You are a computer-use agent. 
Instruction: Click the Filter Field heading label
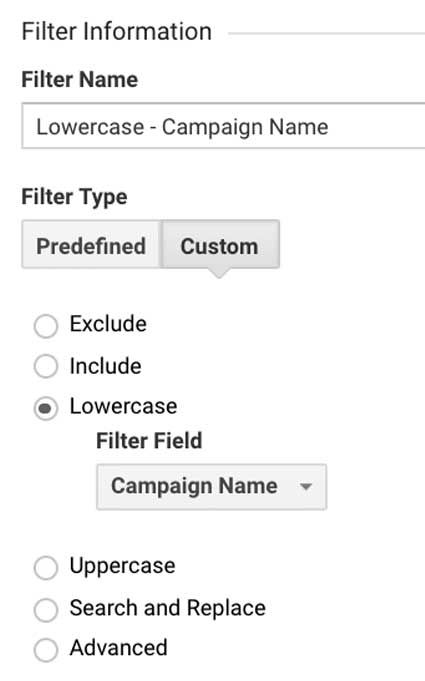[149, 440]
